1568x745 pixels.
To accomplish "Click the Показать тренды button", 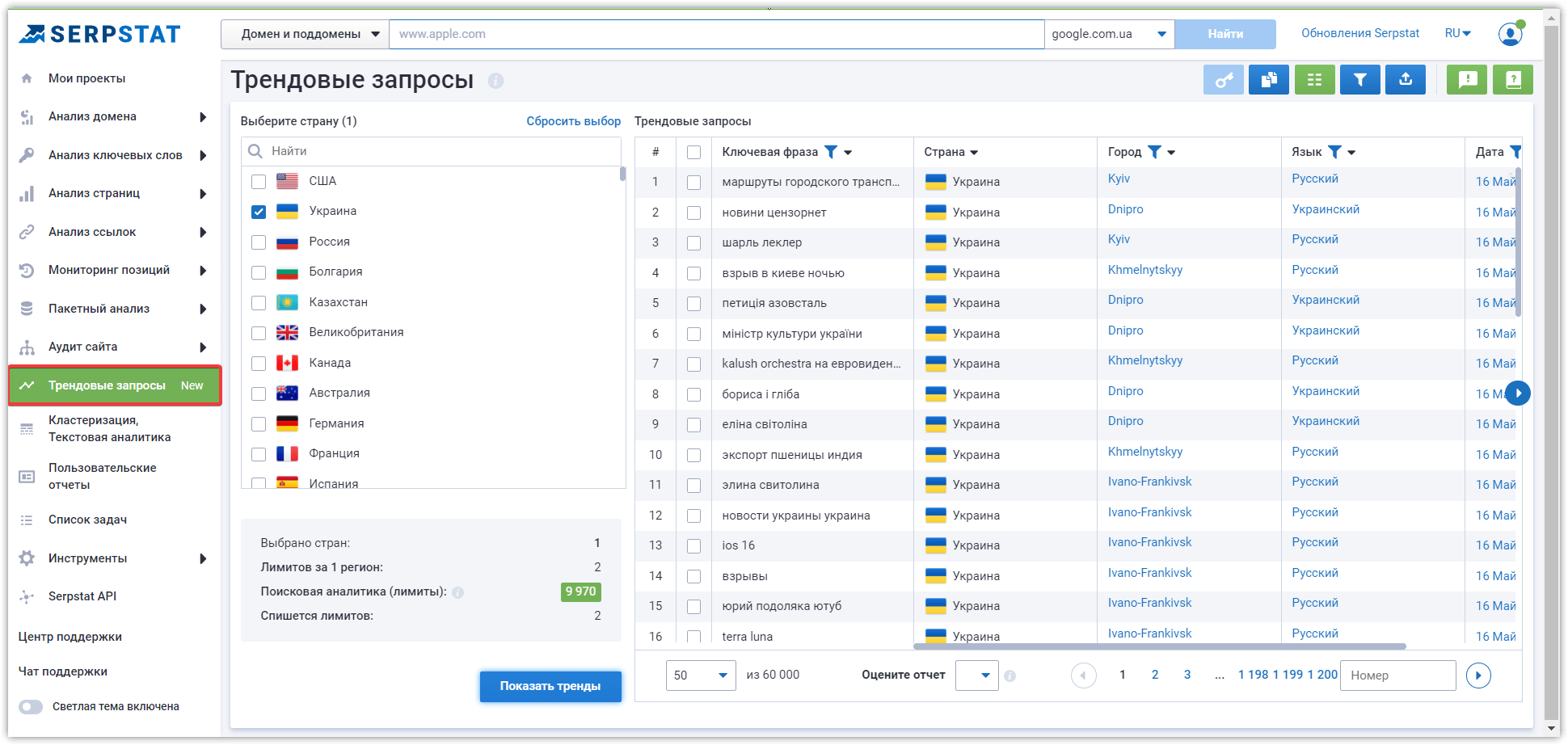I will (550, 687).
